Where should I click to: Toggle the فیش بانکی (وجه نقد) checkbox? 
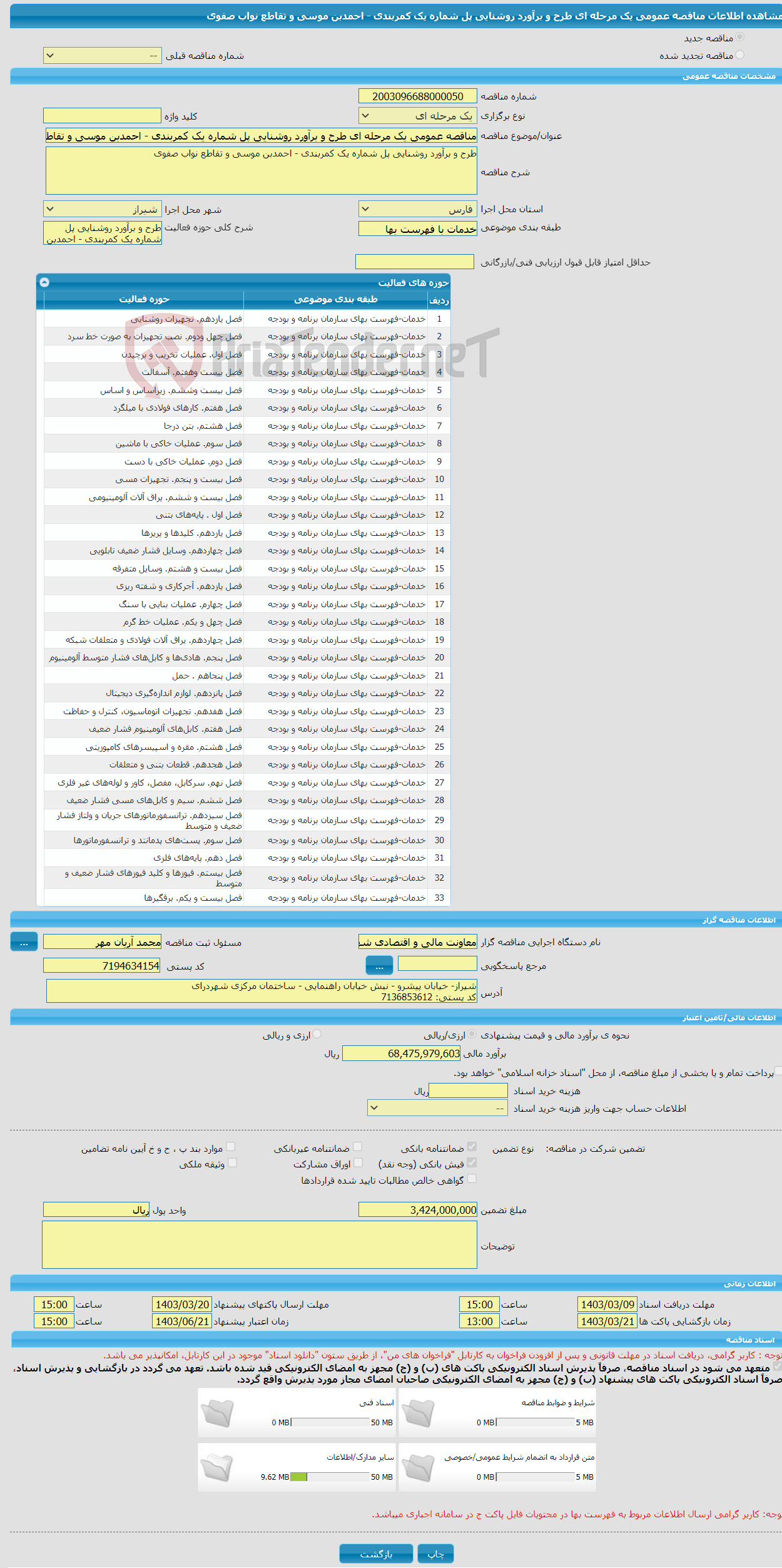(472, 1163)
